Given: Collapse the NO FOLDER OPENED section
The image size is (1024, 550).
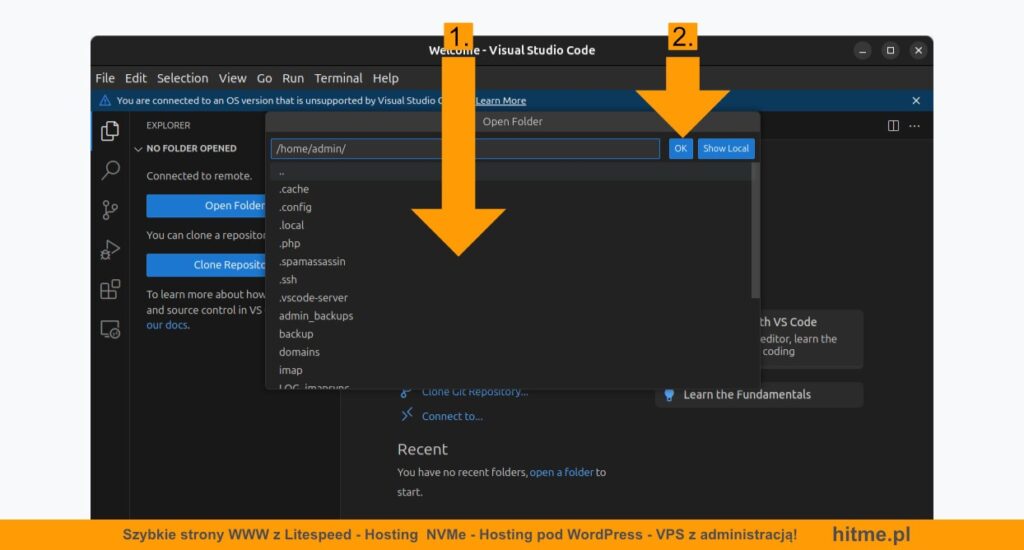Looking at the screenshot, I should (x=138, y=149).
